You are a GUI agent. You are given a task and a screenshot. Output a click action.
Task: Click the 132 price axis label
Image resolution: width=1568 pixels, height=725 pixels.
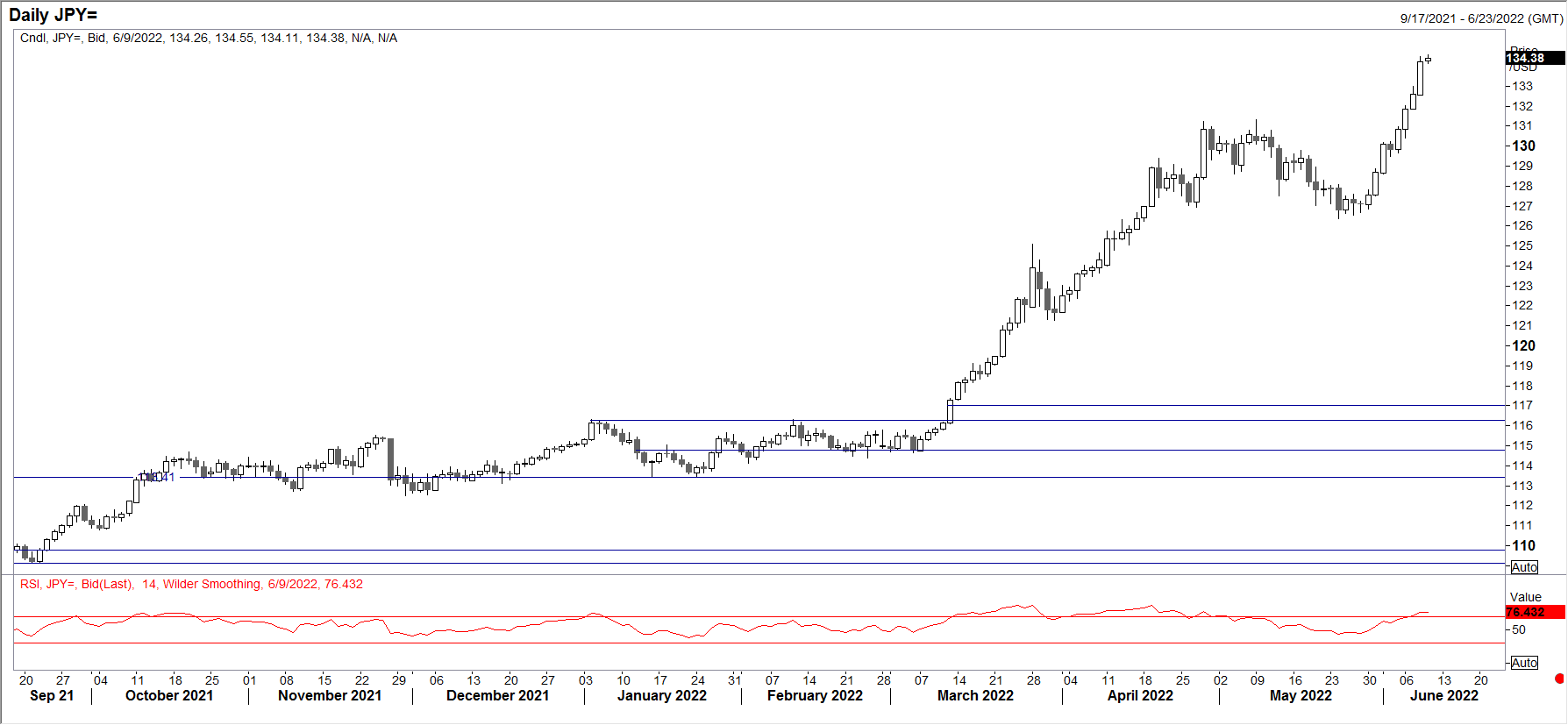1522,106
